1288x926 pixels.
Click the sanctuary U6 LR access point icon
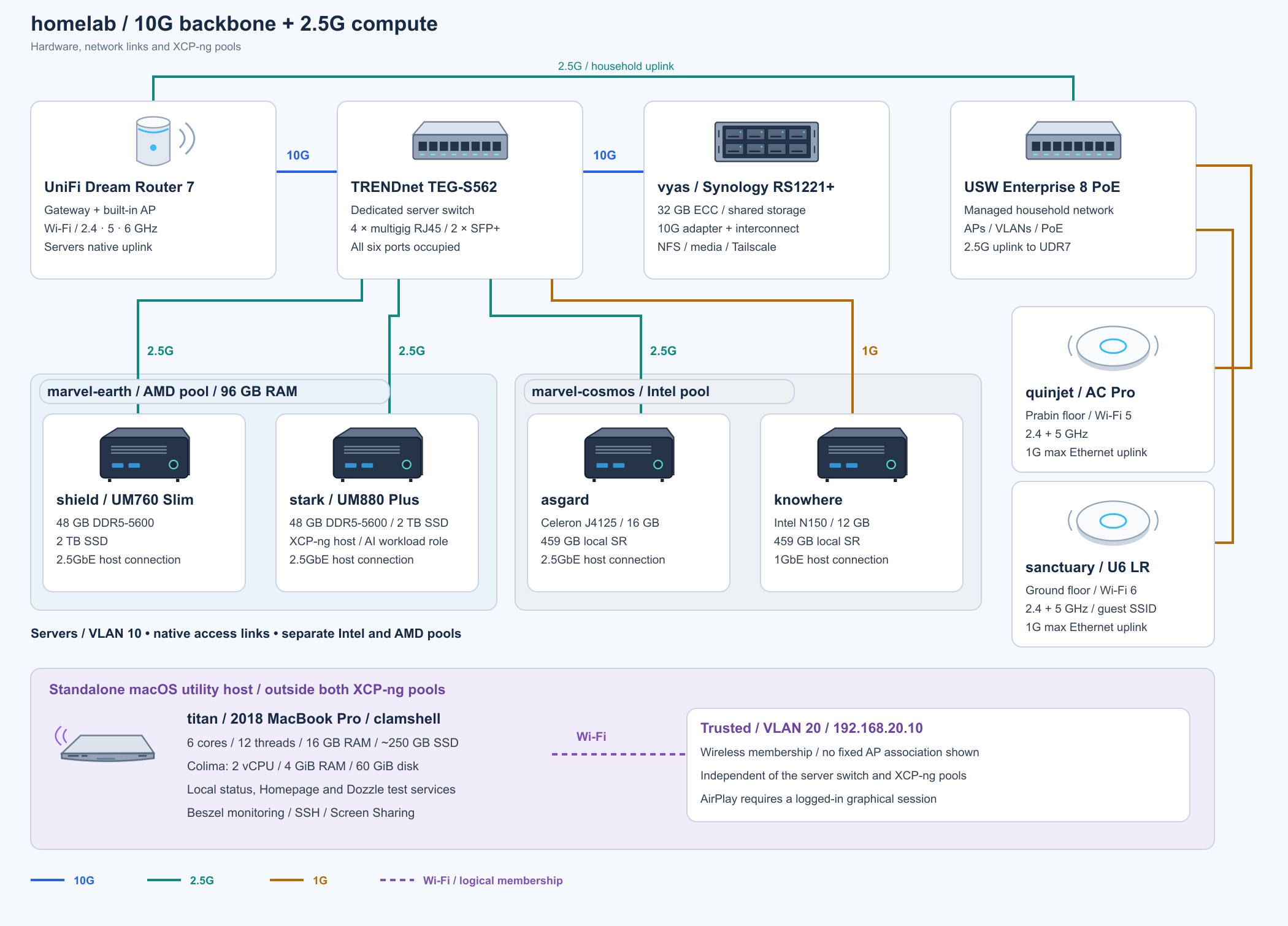[1113, 522]
